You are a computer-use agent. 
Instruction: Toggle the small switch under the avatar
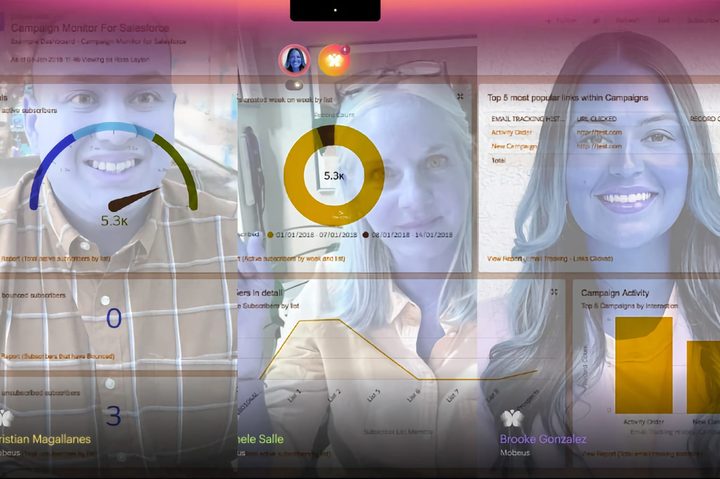pyautogui.click(x=295, y=85)
